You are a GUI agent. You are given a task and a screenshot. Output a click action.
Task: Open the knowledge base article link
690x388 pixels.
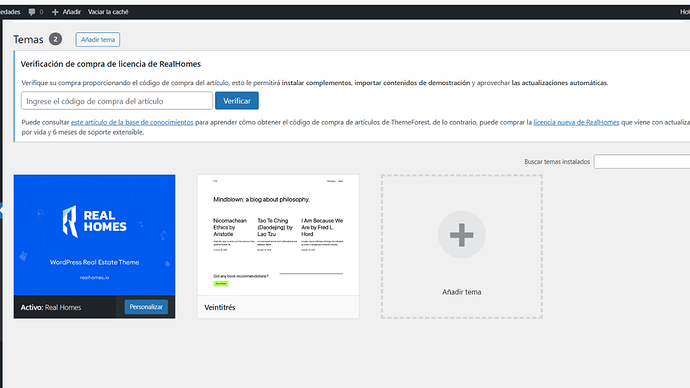(x=132, y=122)
